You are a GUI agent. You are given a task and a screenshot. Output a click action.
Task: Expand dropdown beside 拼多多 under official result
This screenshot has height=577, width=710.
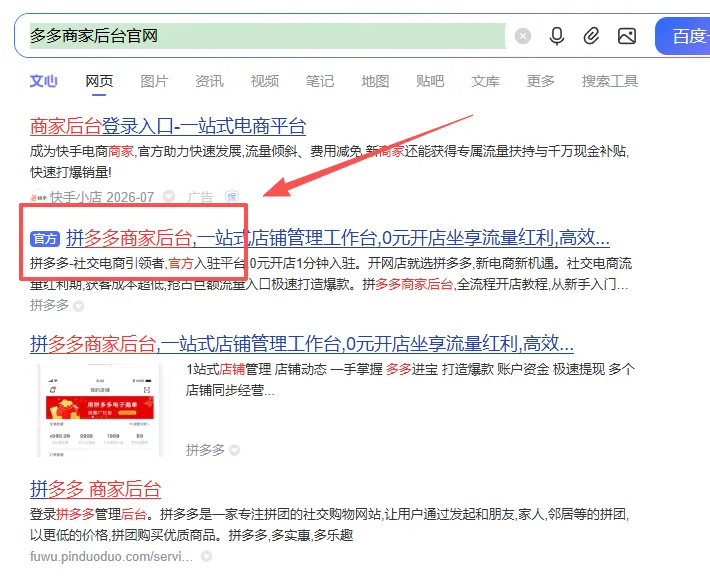(78, 306)
